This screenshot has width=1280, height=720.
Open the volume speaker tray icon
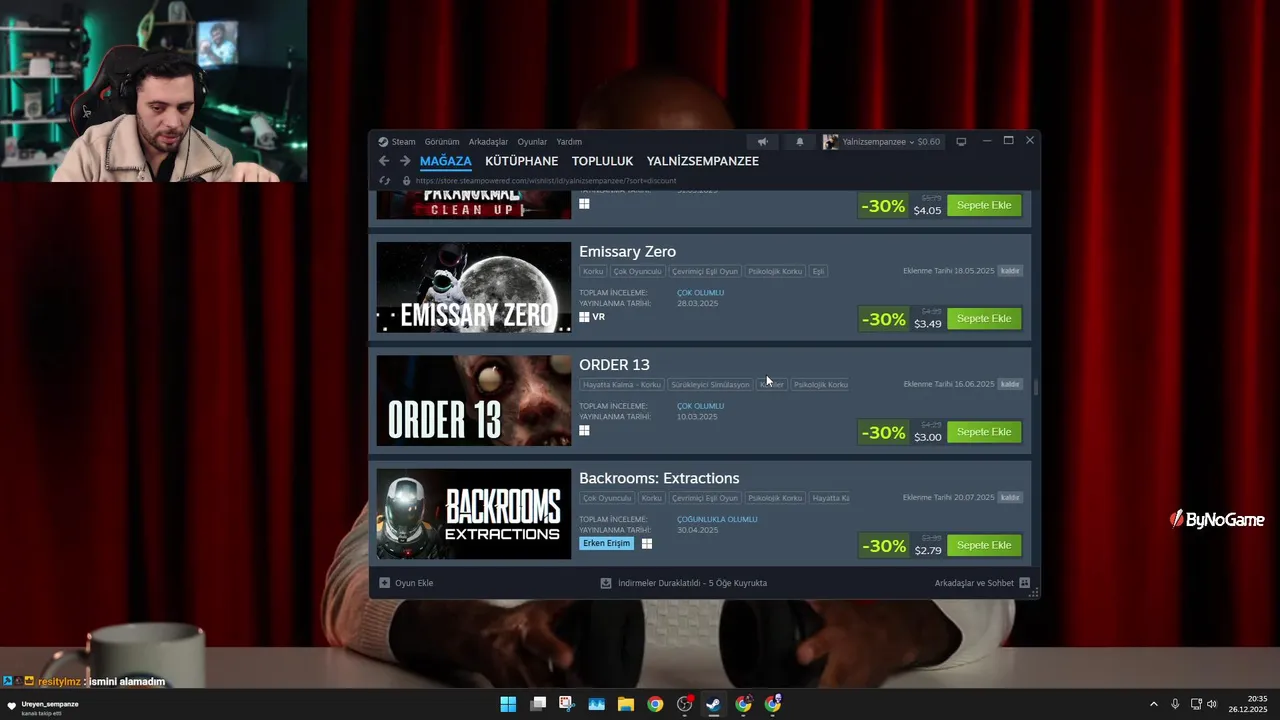[x=1212, y=704]
